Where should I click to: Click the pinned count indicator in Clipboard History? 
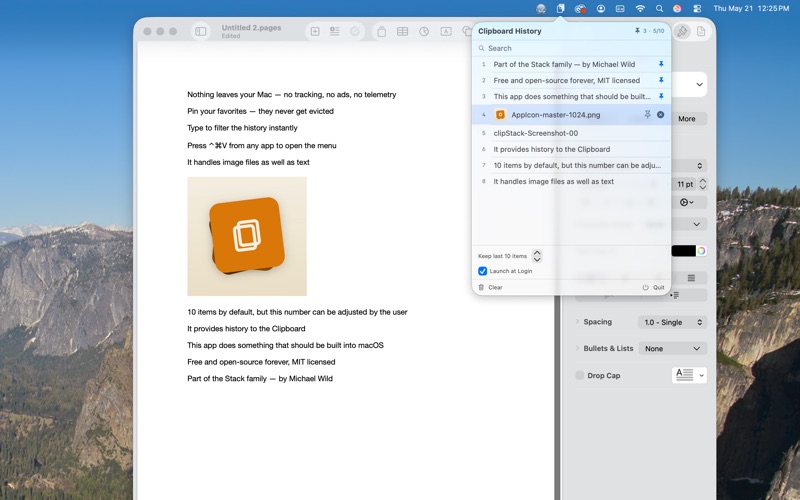pyautogui.click(x=649, y=31)
